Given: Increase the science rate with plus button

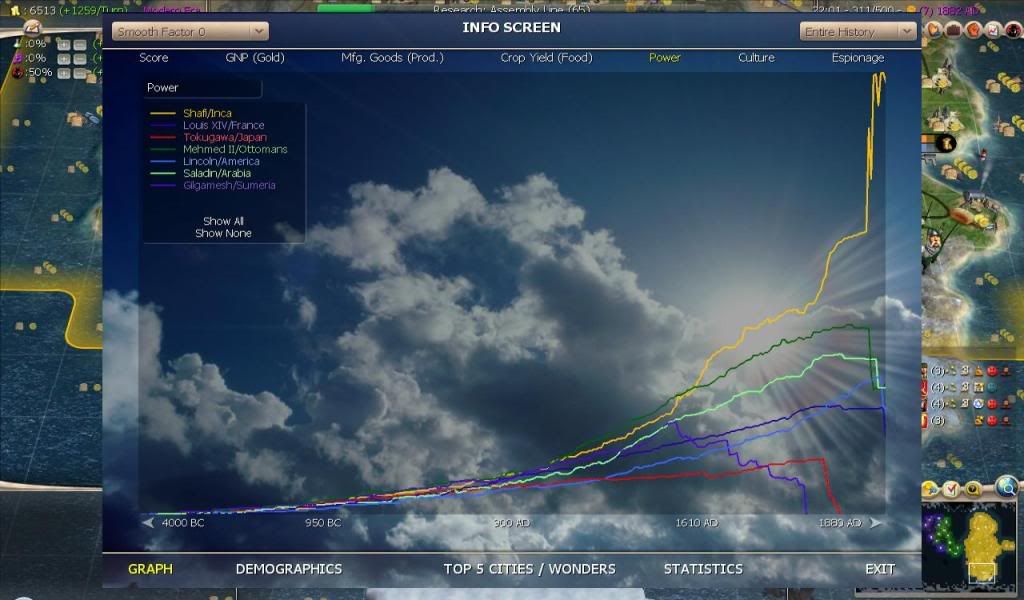Looking at the screenshot, I should tap(63, 44).
